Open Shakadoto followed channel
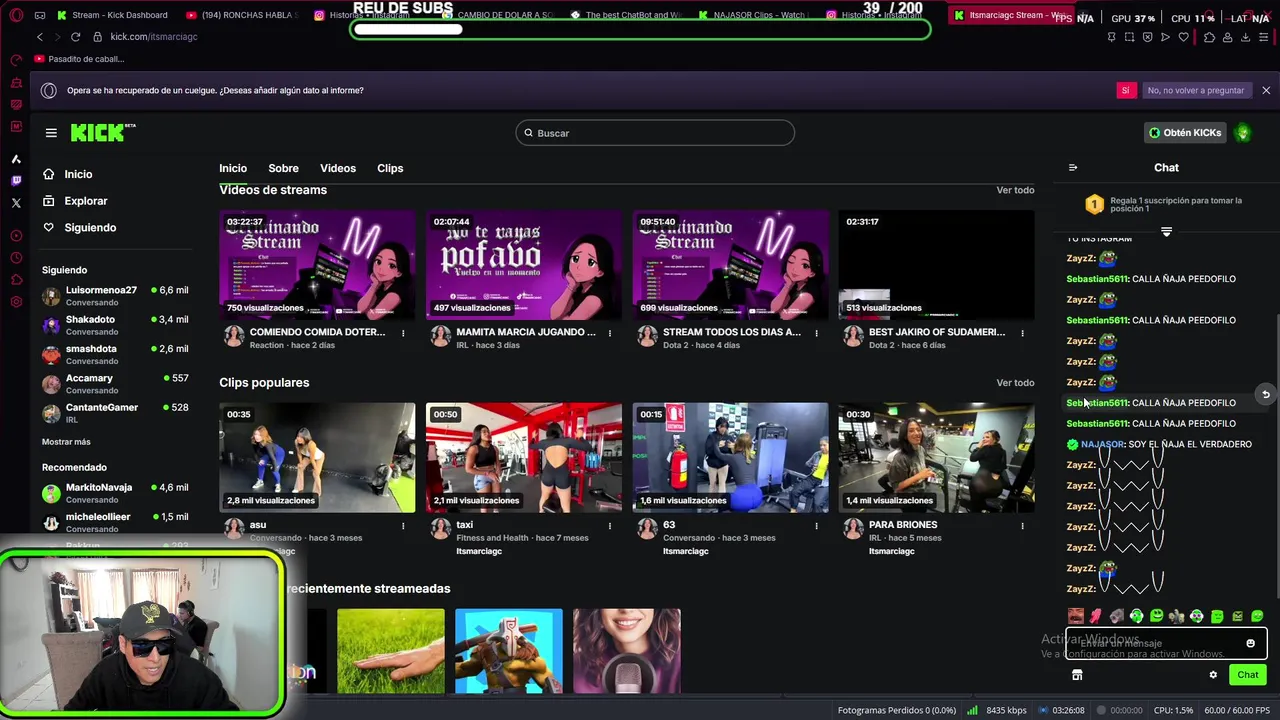 click(115, 326)
